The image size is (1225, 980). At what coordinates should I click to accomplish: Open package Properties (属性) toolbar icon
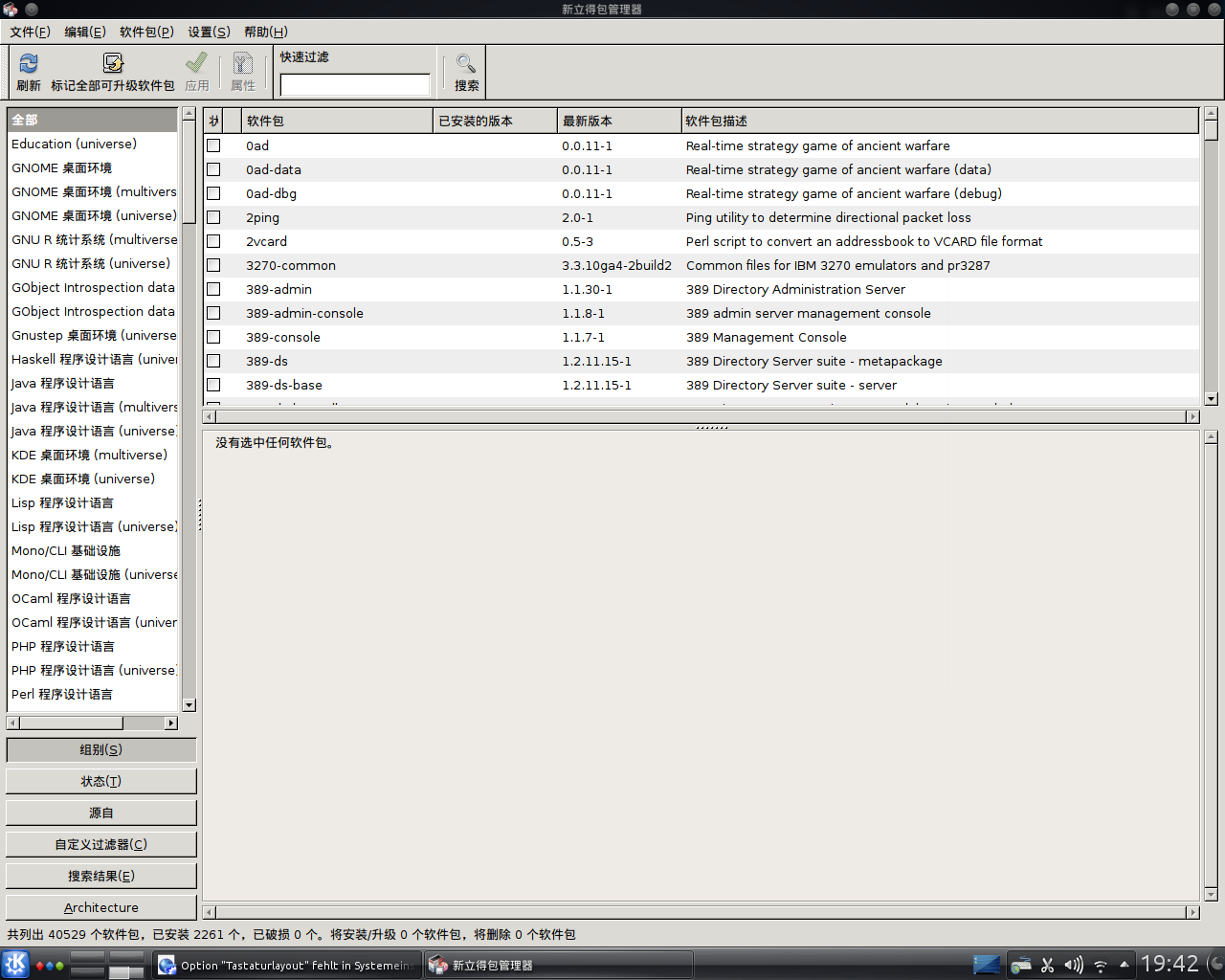(243, 63)
